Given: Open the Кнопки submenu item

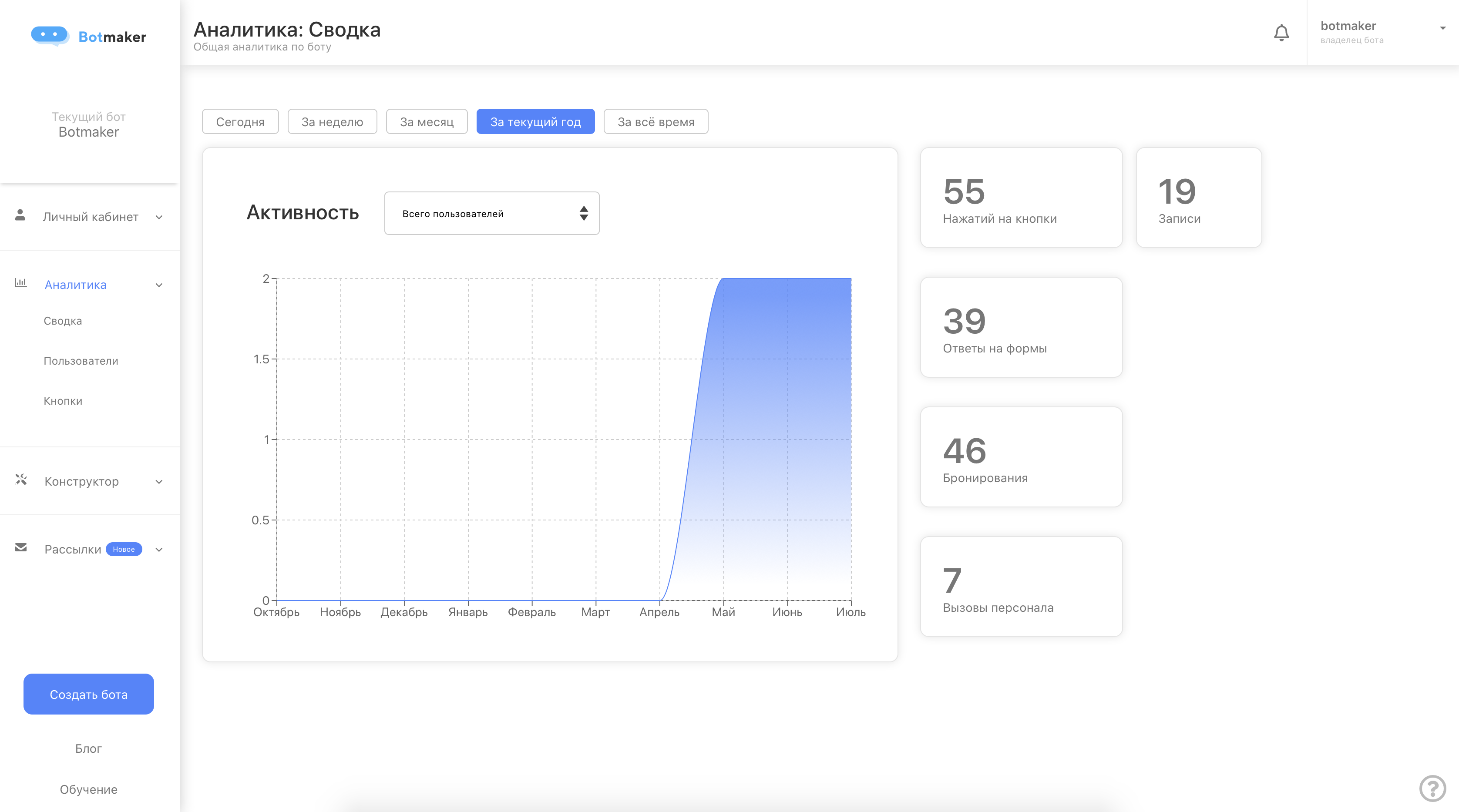Looking at the screenshot, I should coord(63,402).
